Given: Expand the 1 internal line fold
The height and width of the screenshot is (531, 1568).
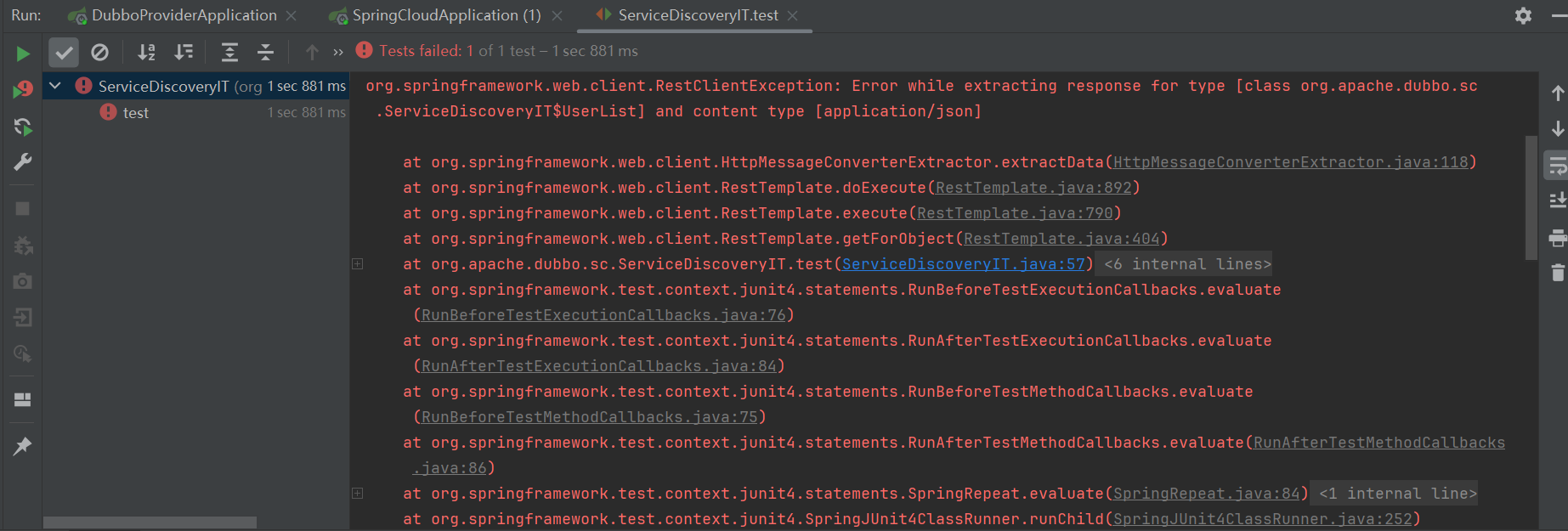Looking at the screenshot, I should pyautogui.click(x=1397, y=494).
